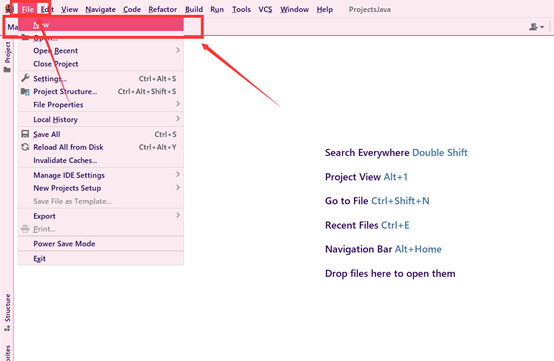Open the user account dropdown
The height and width of the screenshot is (361, 554).
pos(536,27)
